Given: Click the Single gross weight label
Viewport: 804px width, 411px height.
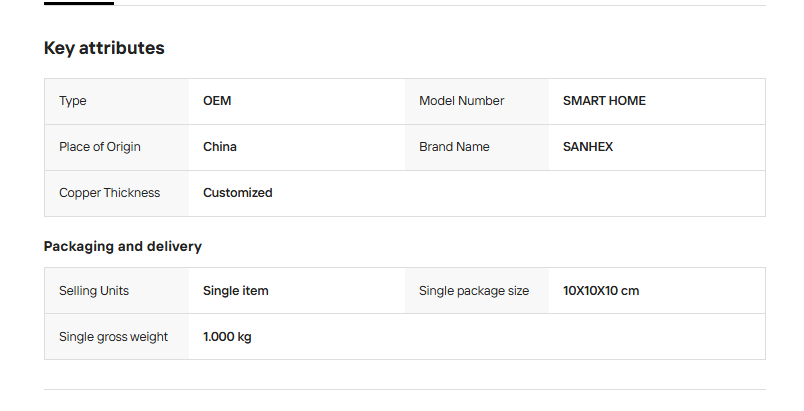Looking at the screenshot, I should [x=113, y=337].
